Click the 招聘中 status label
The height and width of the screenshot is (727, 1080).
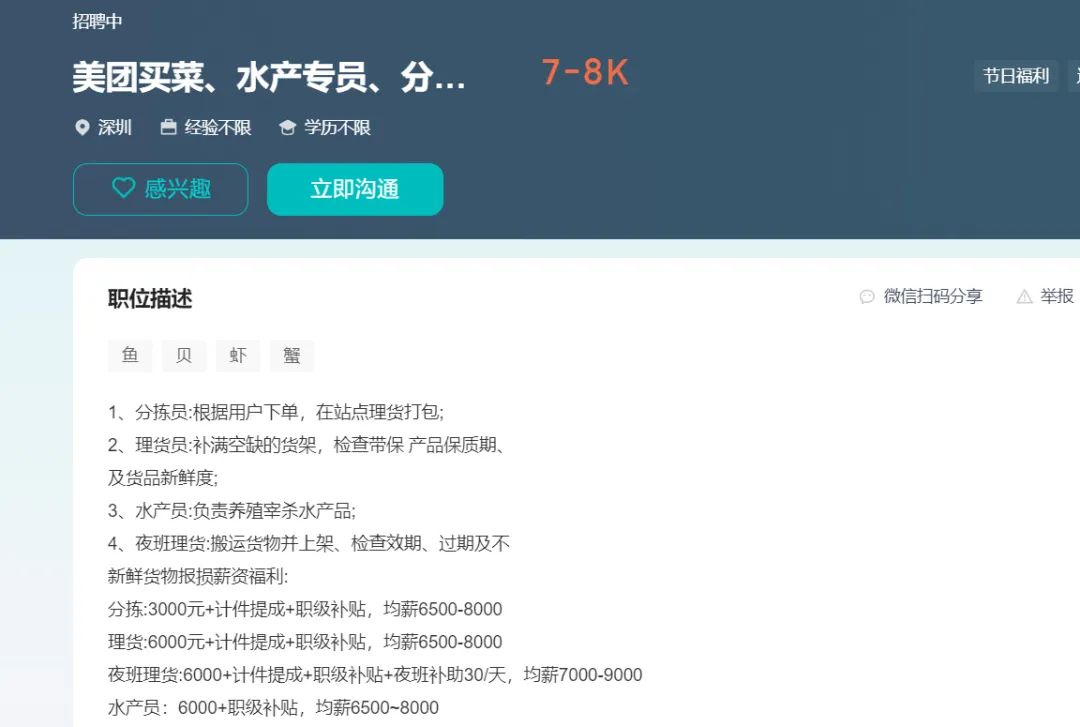tap(95, 21)
